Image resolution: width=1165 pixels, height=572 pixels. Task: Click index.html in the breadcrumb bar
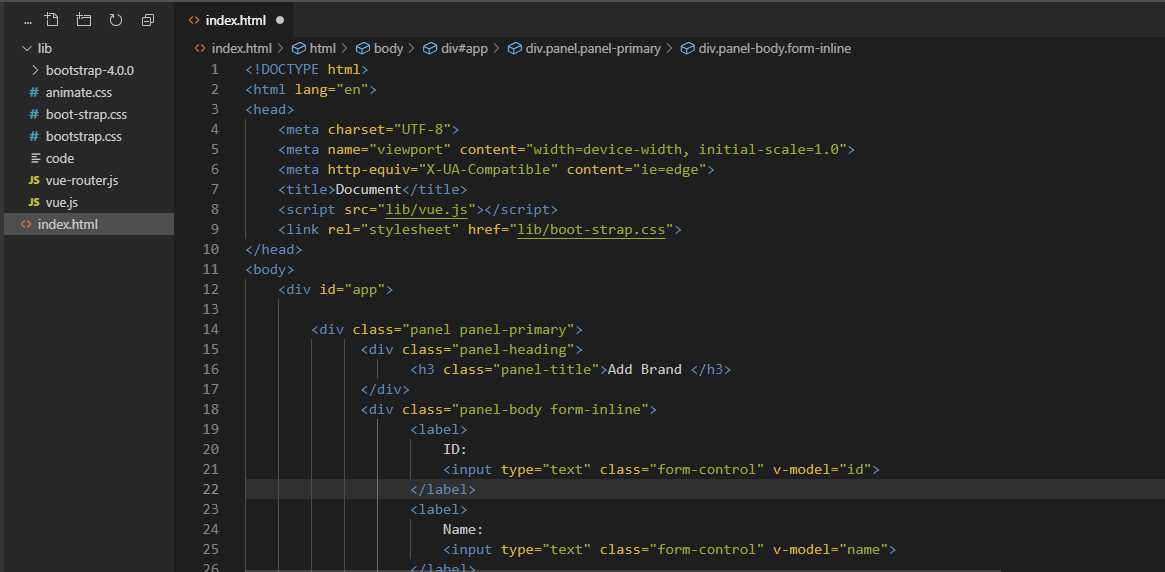(x=241, y=48)
